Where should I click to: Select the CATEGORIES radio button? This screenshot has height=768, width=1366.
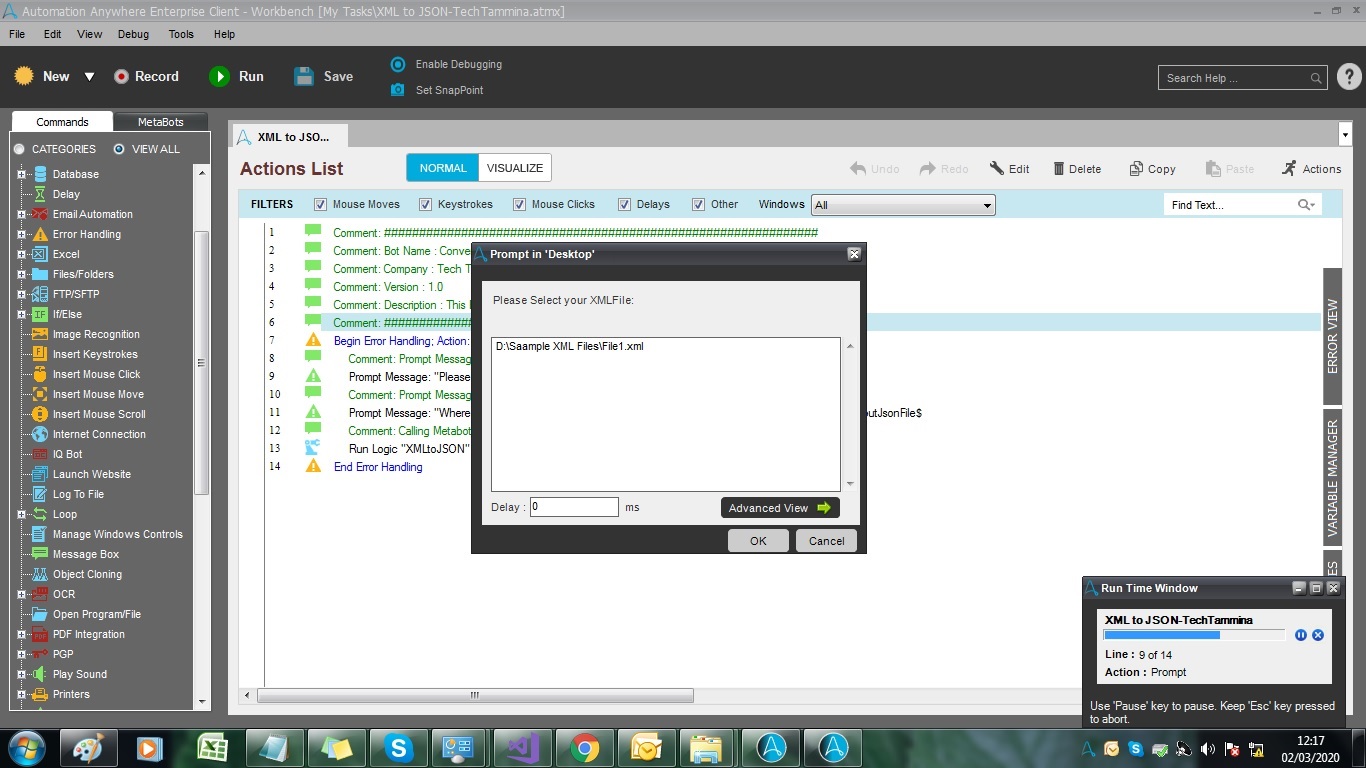19,149
